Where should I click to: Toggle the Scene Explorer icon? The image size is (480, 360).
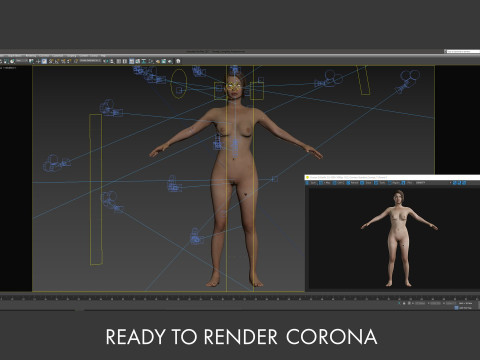click(118, 61)
